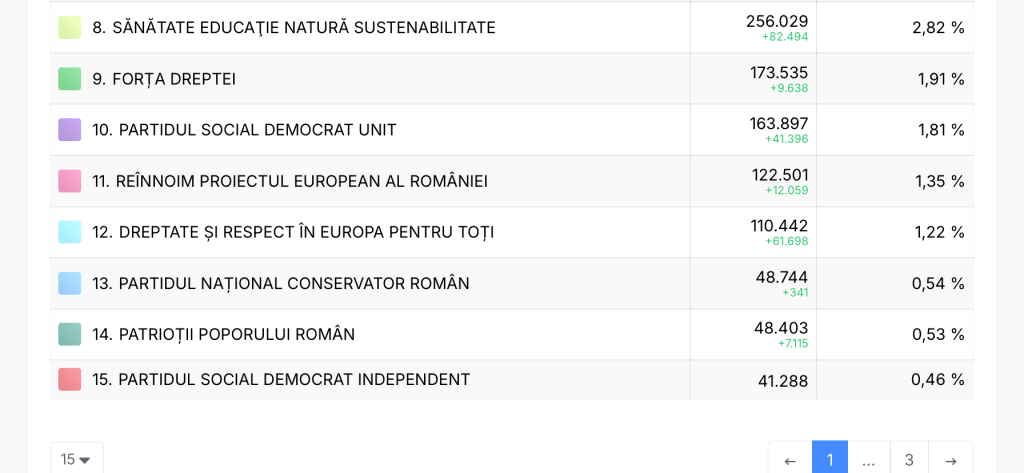Click pink swatch for REÎNNOIM PROIECTUL EUROPEAN
Viewport: 1024px width, 473px height.
(70, 181)
